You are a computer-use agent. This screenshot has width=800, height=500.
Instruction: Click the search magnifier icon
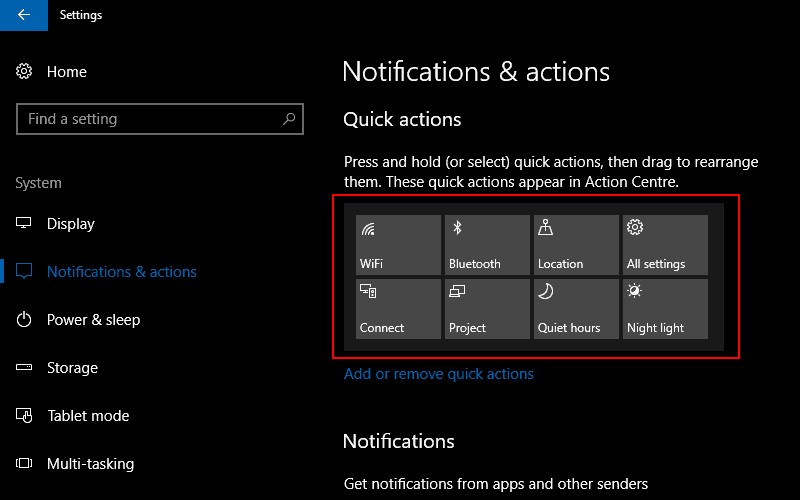pos(289,119)
